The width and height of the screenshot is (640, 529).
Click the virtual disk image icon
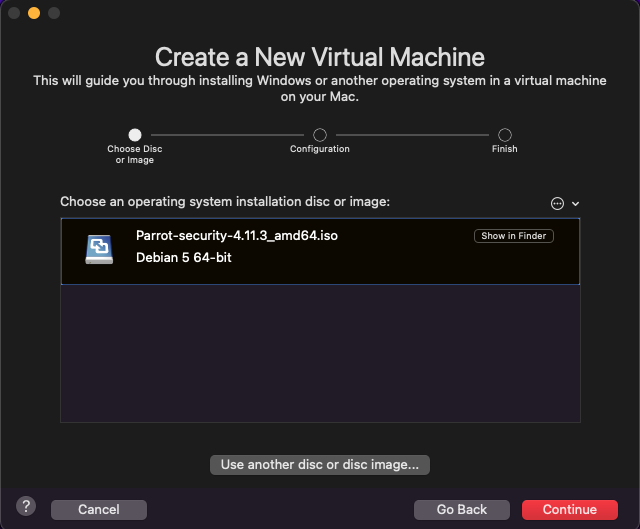tap(99, 249)
